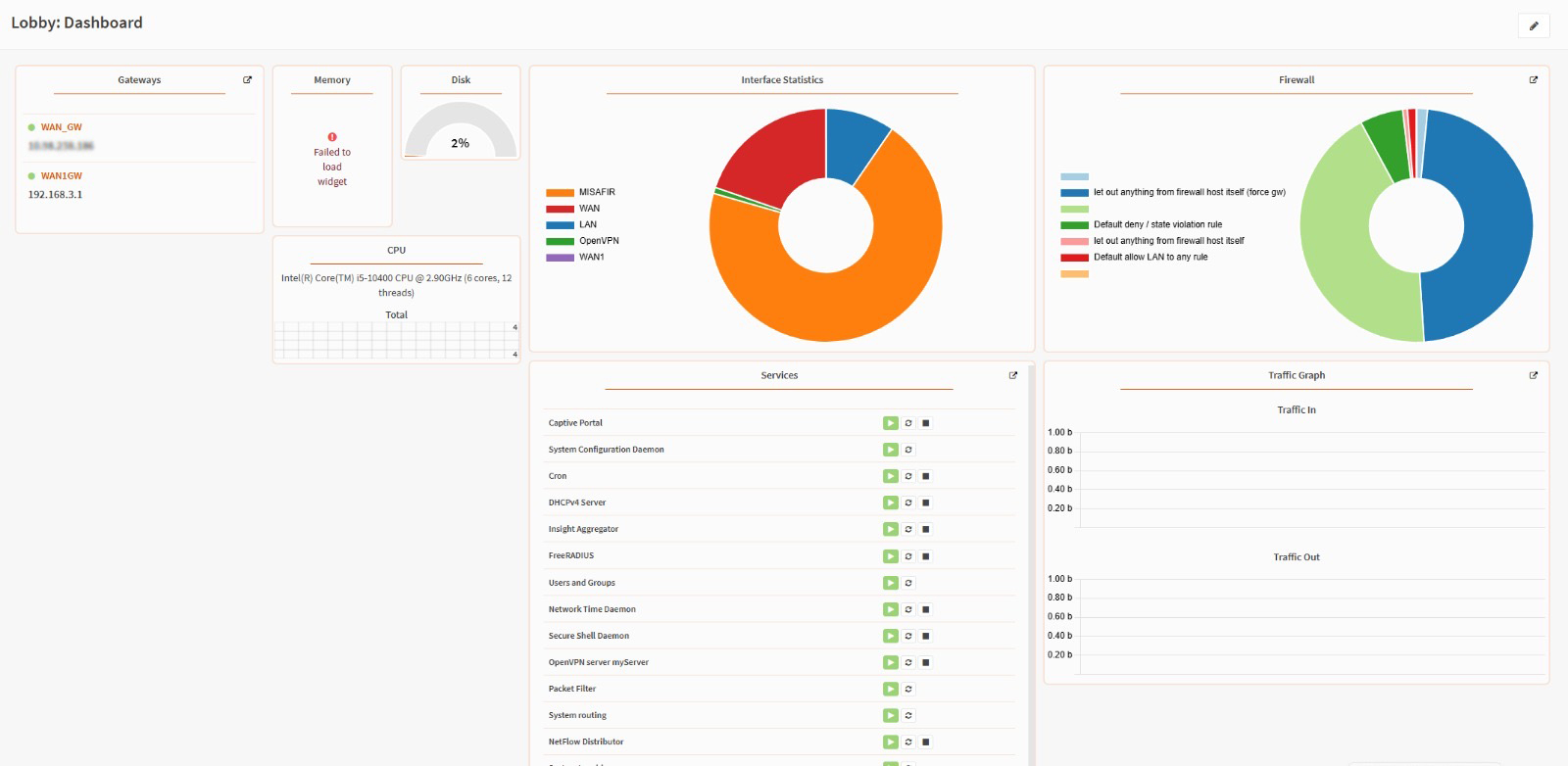Click the edit dashboard pencil button
The height and width of the screenshot is (766, 1568).
(x=1534, y=25)
